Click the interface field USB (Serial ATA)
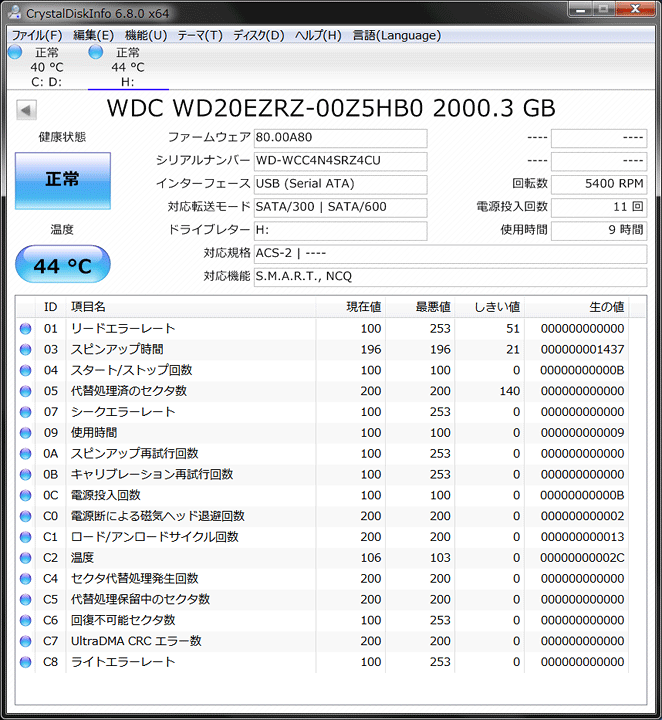 (341, 184)
